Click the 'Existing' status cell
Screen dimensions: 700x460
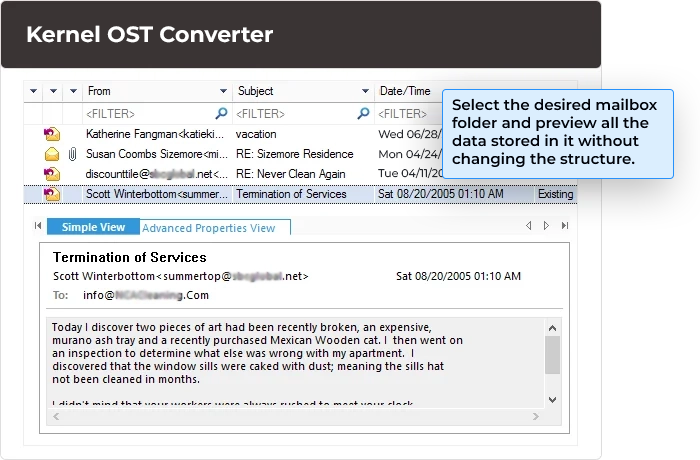[x=555, y=194]
